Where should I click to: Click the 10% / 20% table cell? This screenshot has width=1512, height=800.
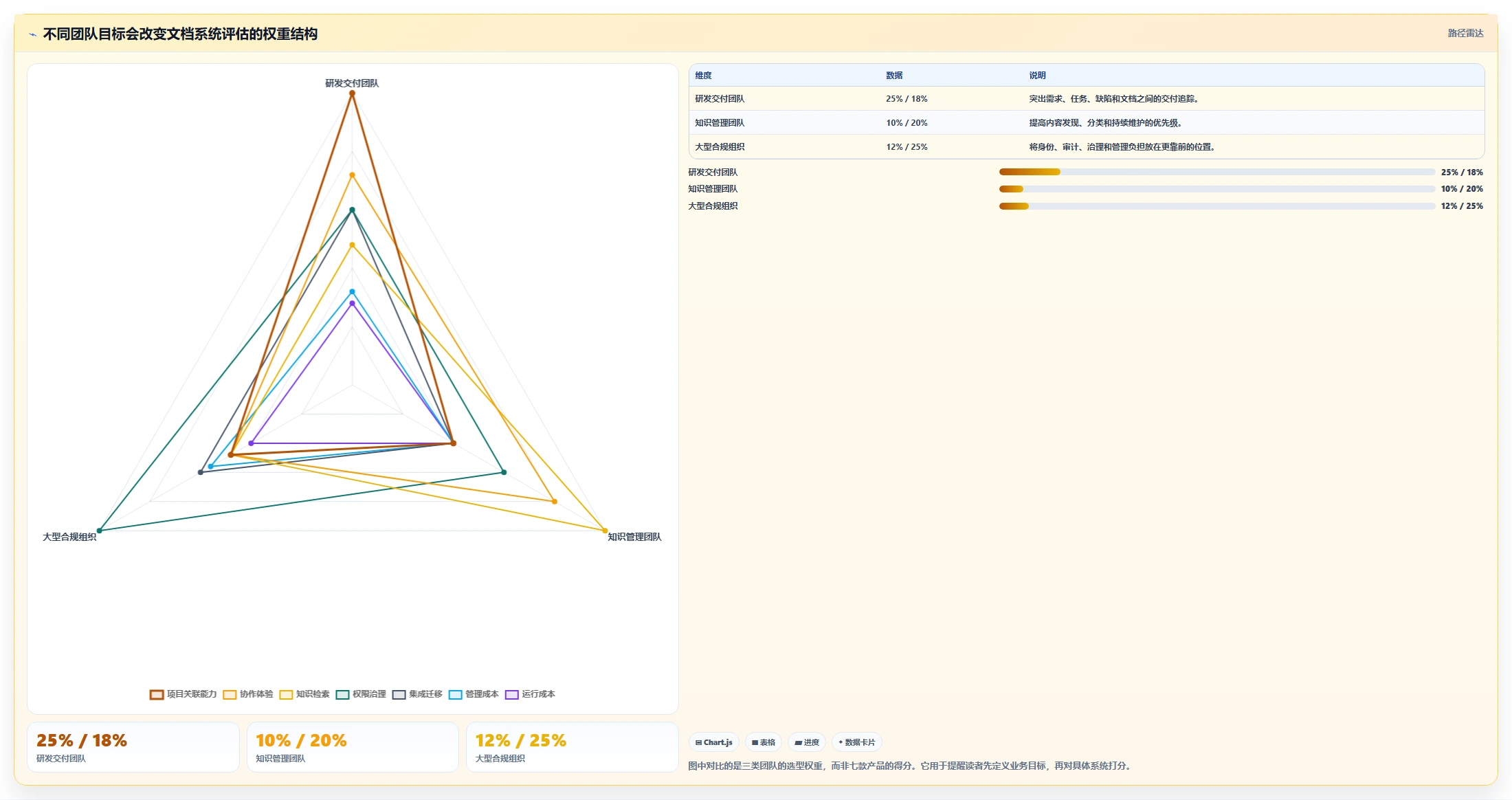coord(907,123)
